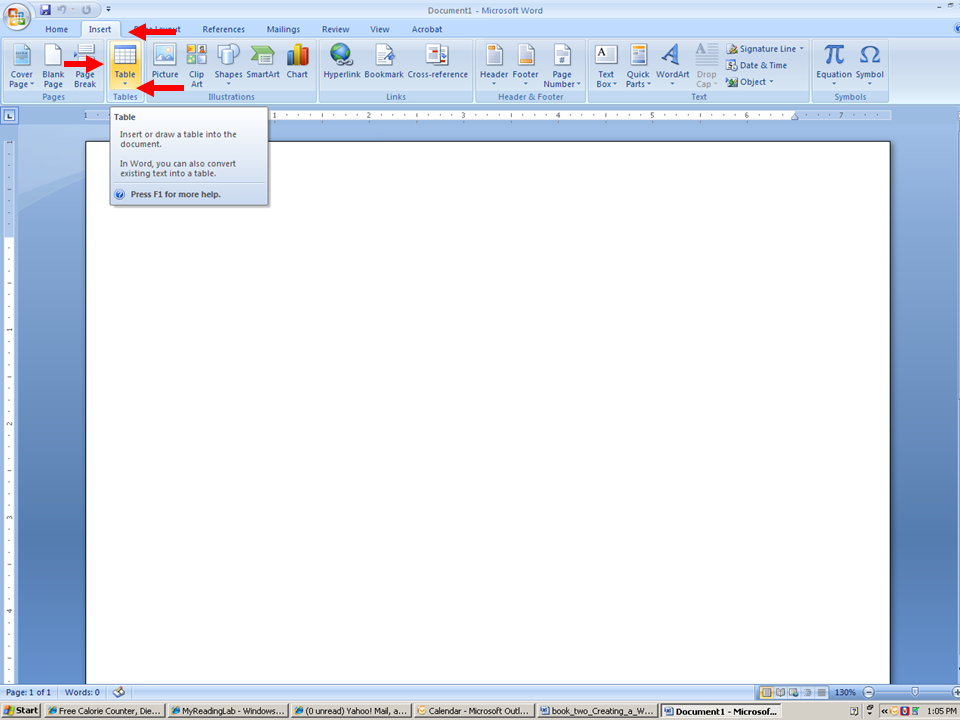The width and height of the screenshot is (960, 720).
Task: Open the Quick Parts menu
Action: tap(638, 66)
